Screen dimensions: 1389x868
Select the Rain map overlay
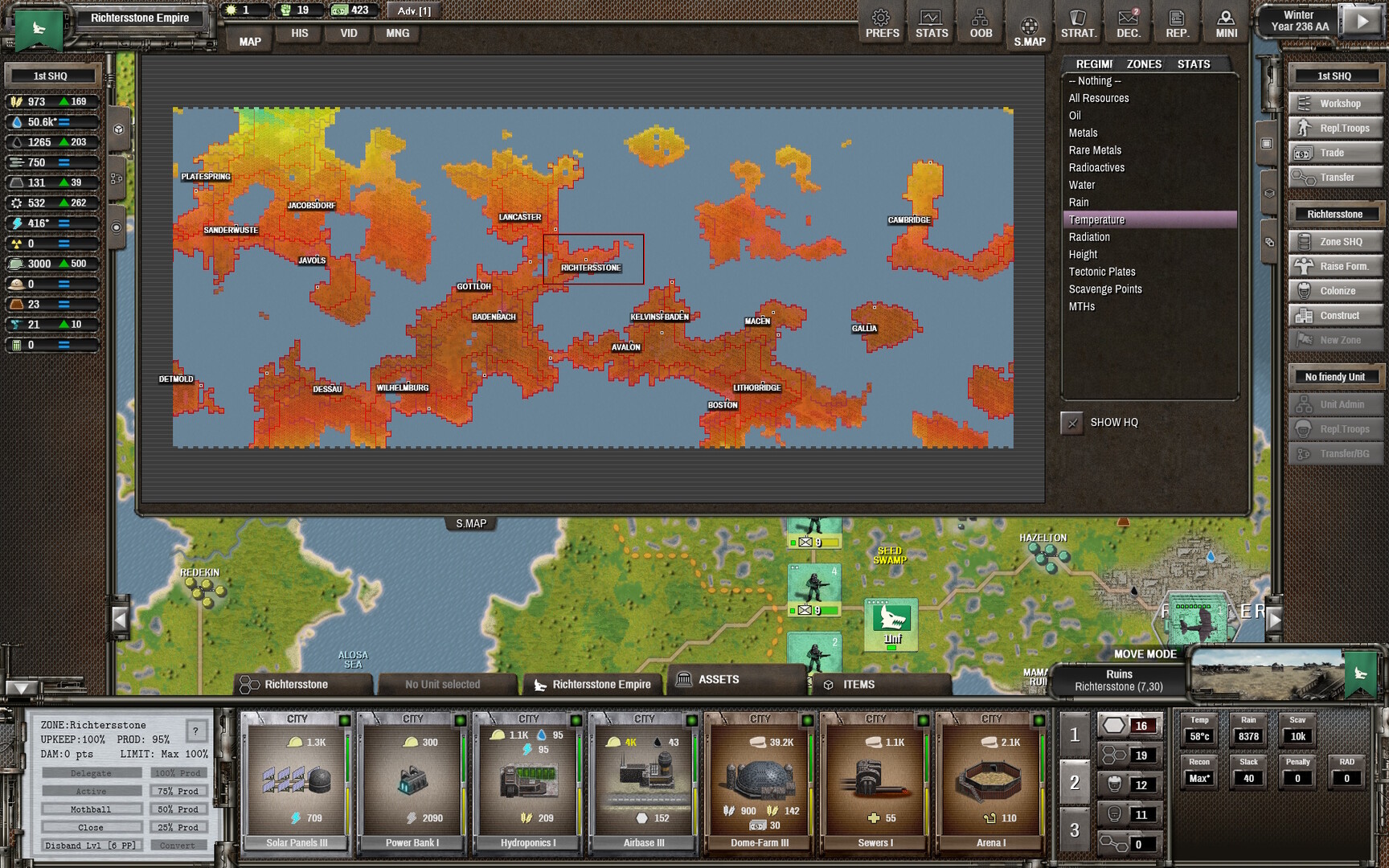(1078, 202)
